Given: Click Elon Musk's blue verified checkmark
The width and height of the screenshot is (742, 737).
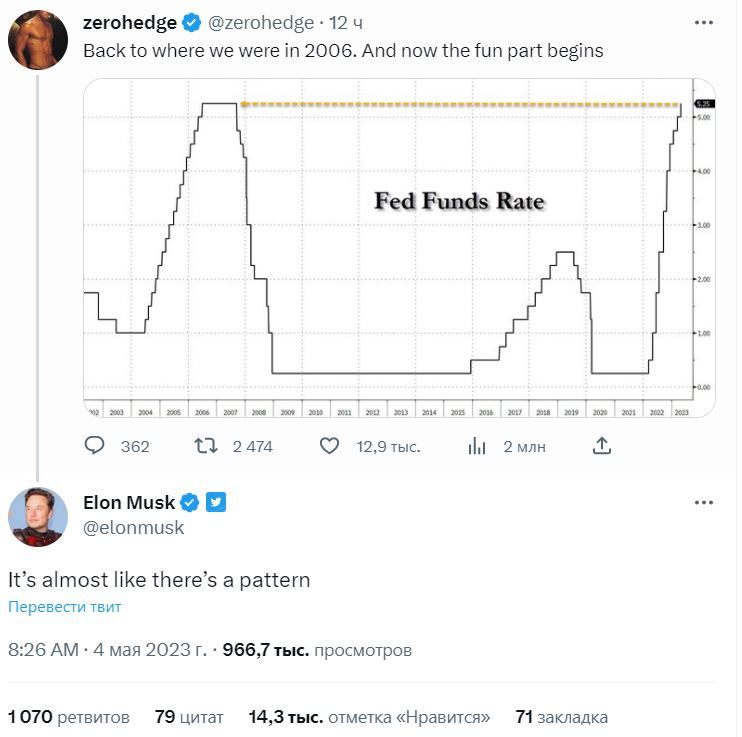Looking at the screenshot, I should (190, 502).
